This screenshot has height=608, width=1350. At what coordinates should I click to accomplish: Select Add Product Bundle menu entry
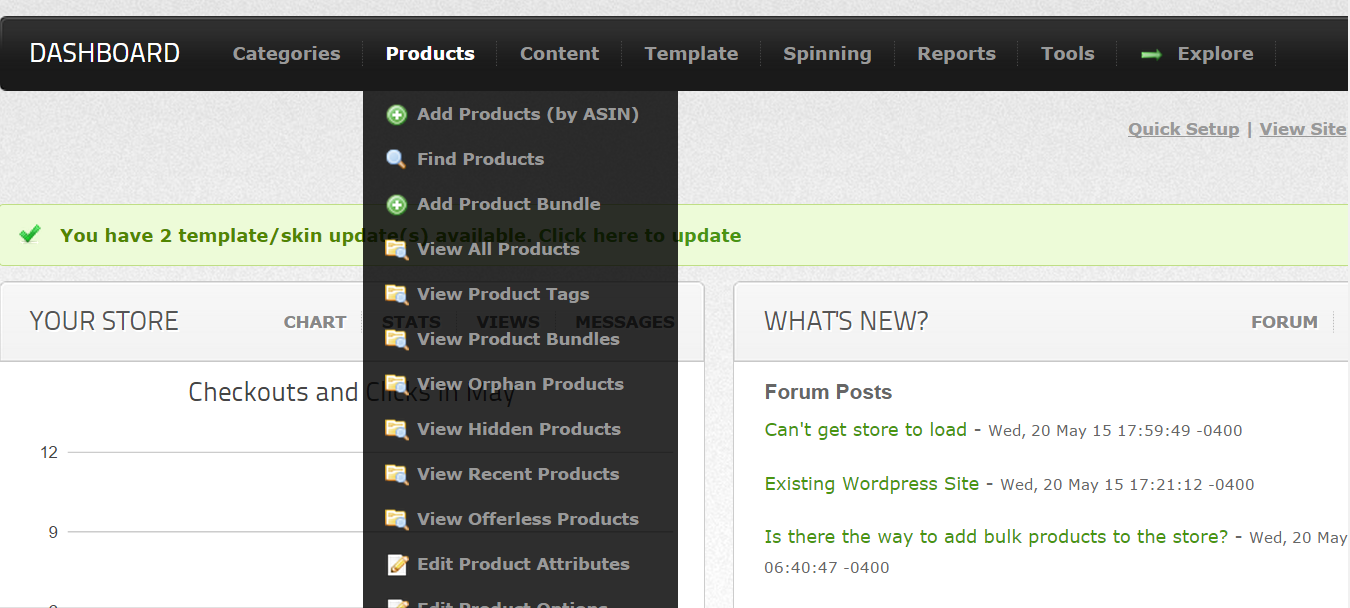coord(509,204)
